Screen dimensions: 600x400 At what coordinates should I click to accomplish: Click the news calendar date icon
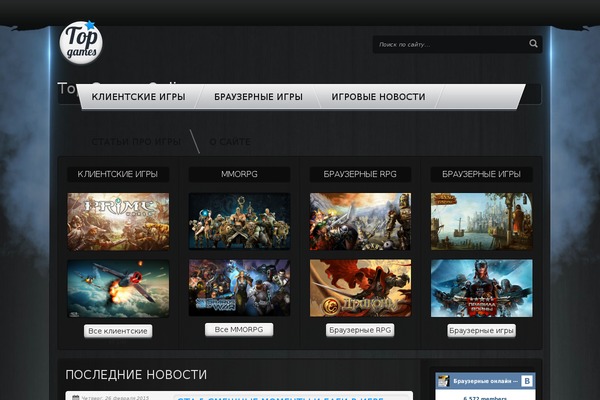click(x=76, y=398)
